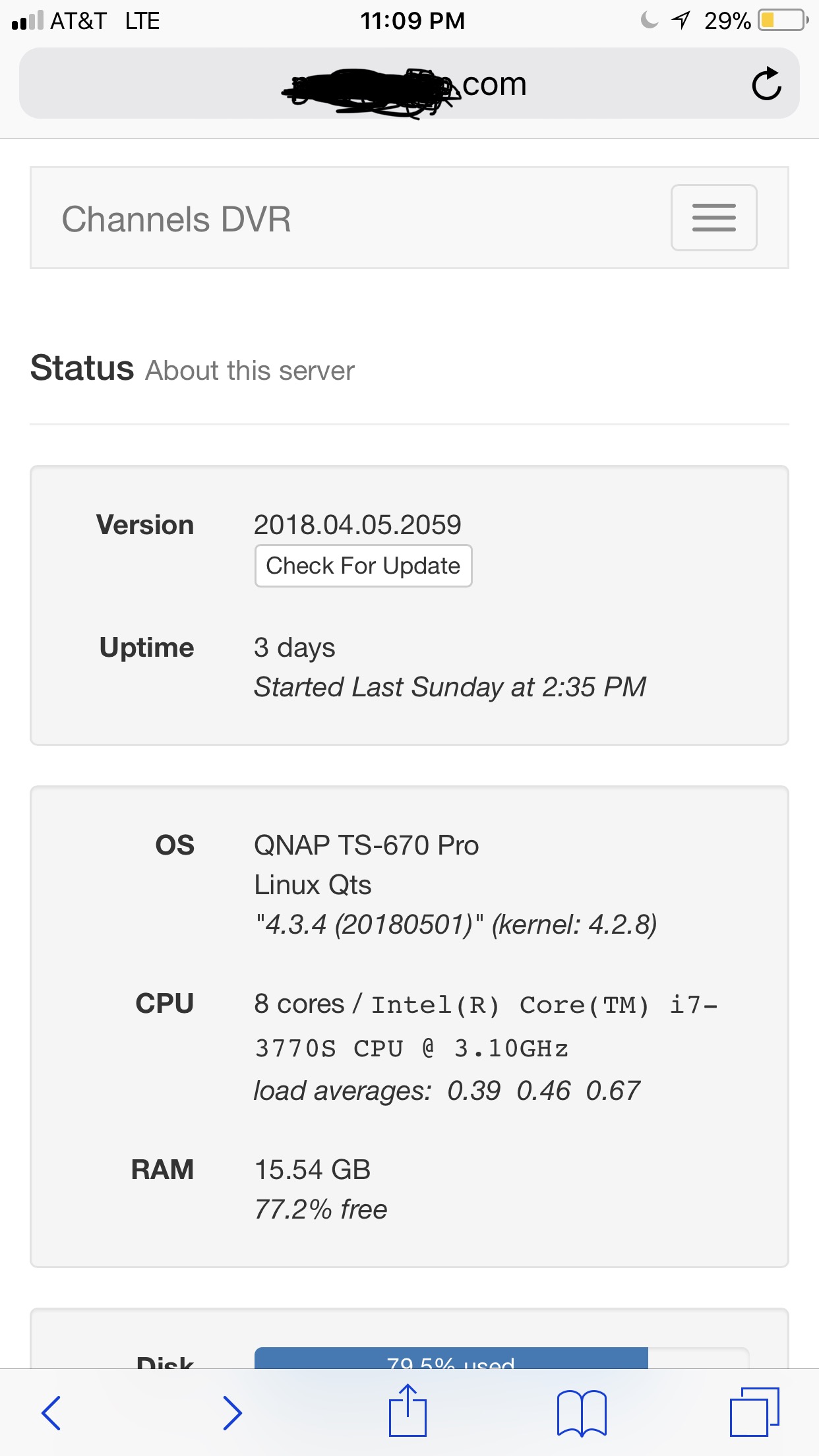Tap the location services arrow icon
Image resolution: width=819 pixels, height=1456 pixels.
[681, 20]
